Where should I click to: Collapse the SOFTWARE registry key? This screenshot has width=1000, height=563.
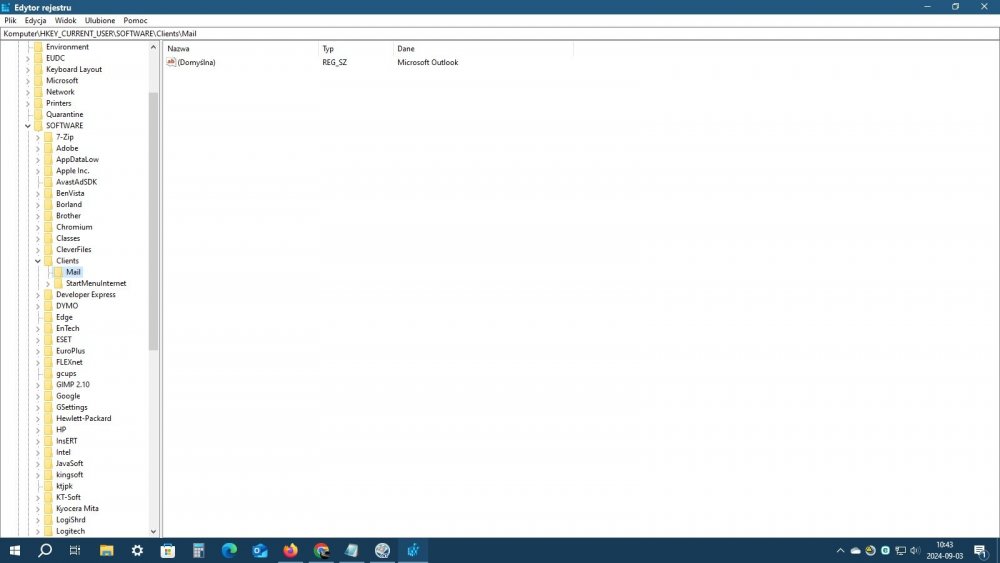[x=28, y=126]
